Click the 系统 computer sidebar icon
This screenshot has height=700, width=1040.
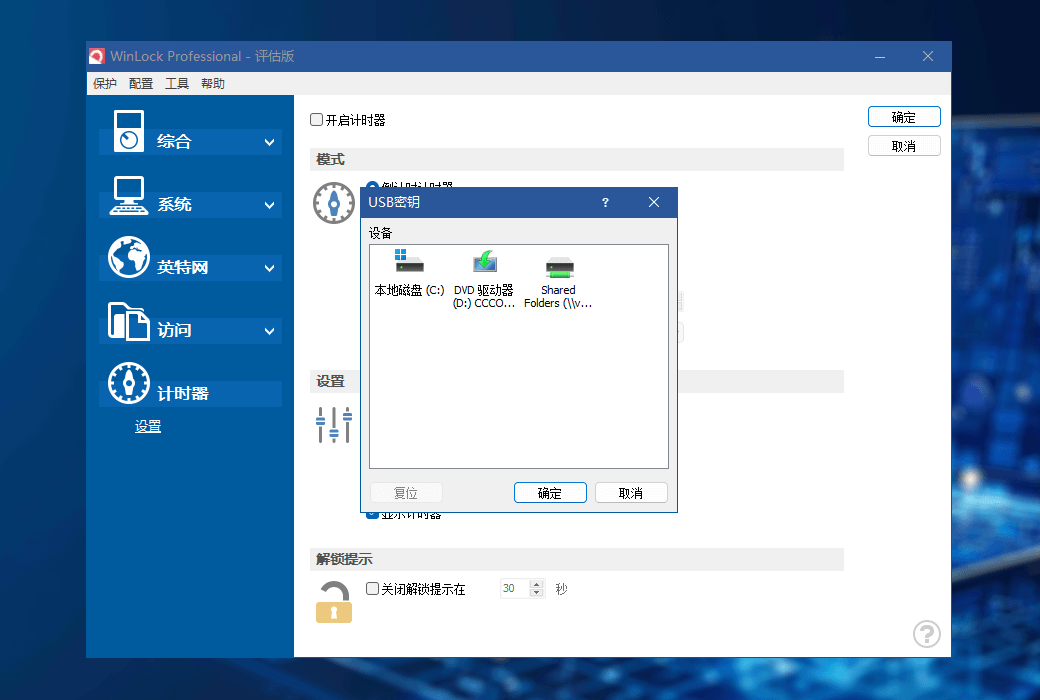coord(129,196)
